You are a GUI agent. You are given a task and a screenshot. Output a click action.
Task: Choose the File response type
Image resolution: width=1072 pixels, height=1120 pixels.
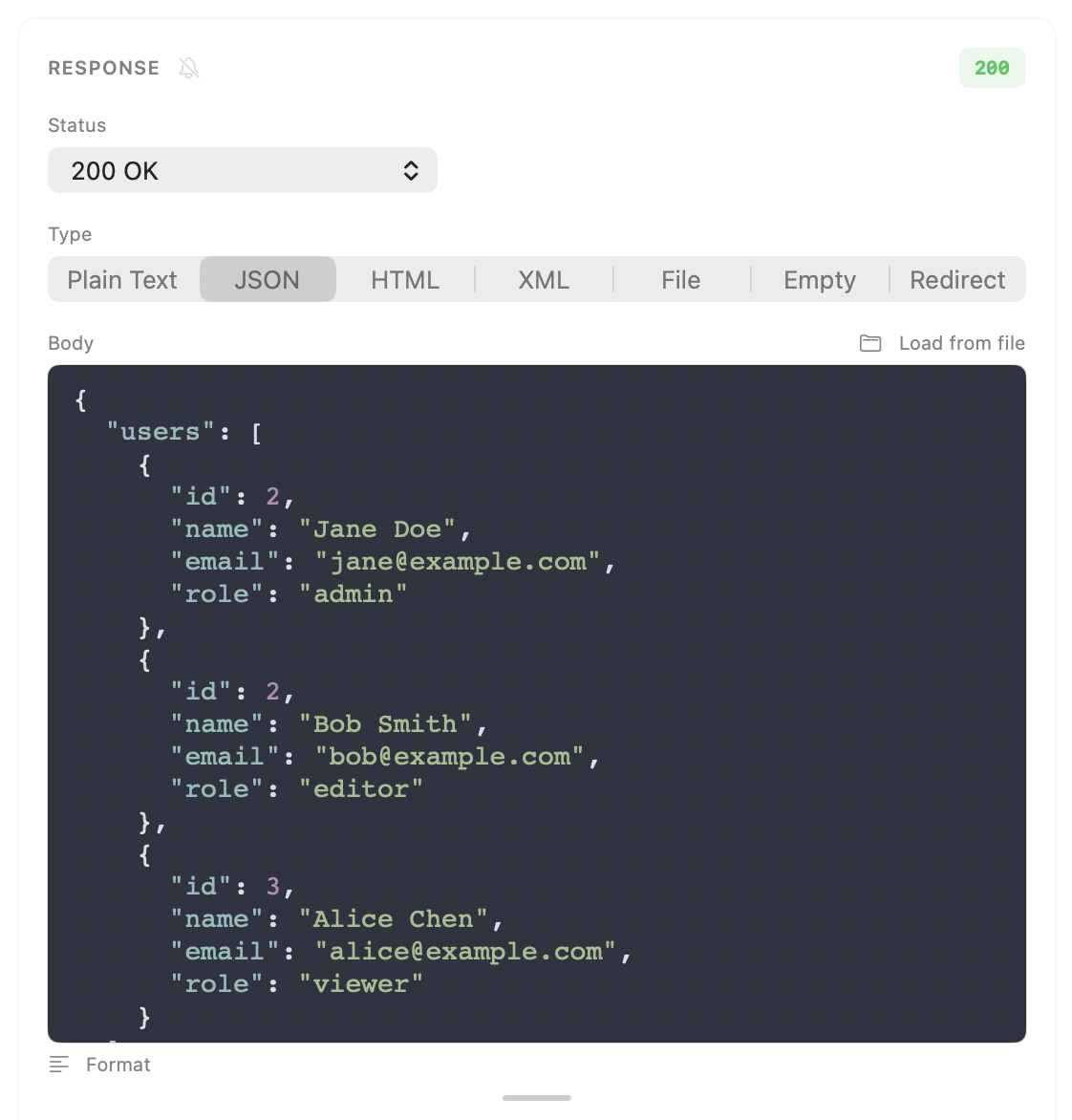(x=680, y=279)
